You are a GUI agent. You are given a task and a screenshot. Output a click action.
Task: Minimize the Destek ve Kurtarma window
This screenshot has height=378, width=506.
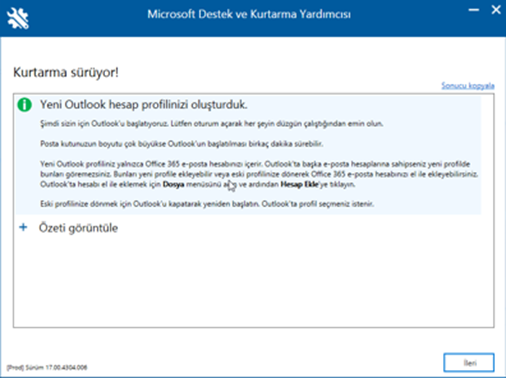coord(473,10)
